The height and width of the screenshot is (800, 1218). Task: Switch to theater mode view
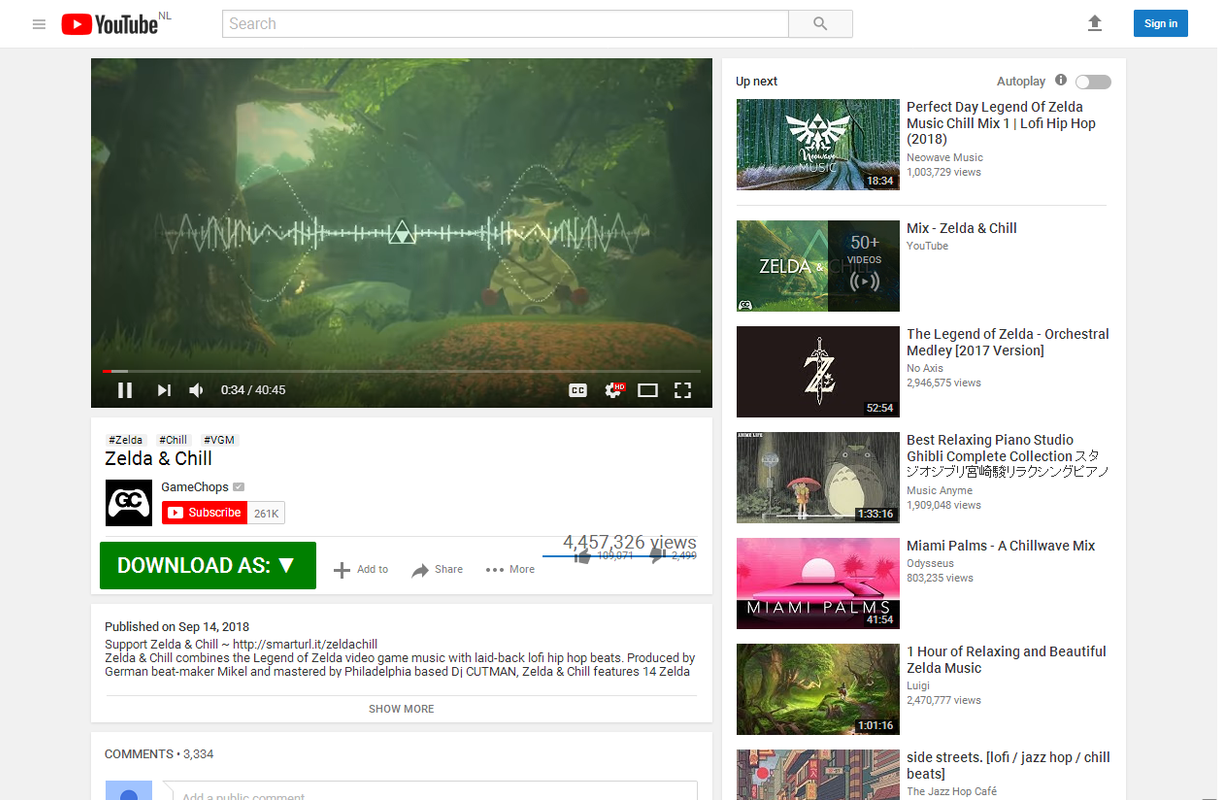[648, 390]
